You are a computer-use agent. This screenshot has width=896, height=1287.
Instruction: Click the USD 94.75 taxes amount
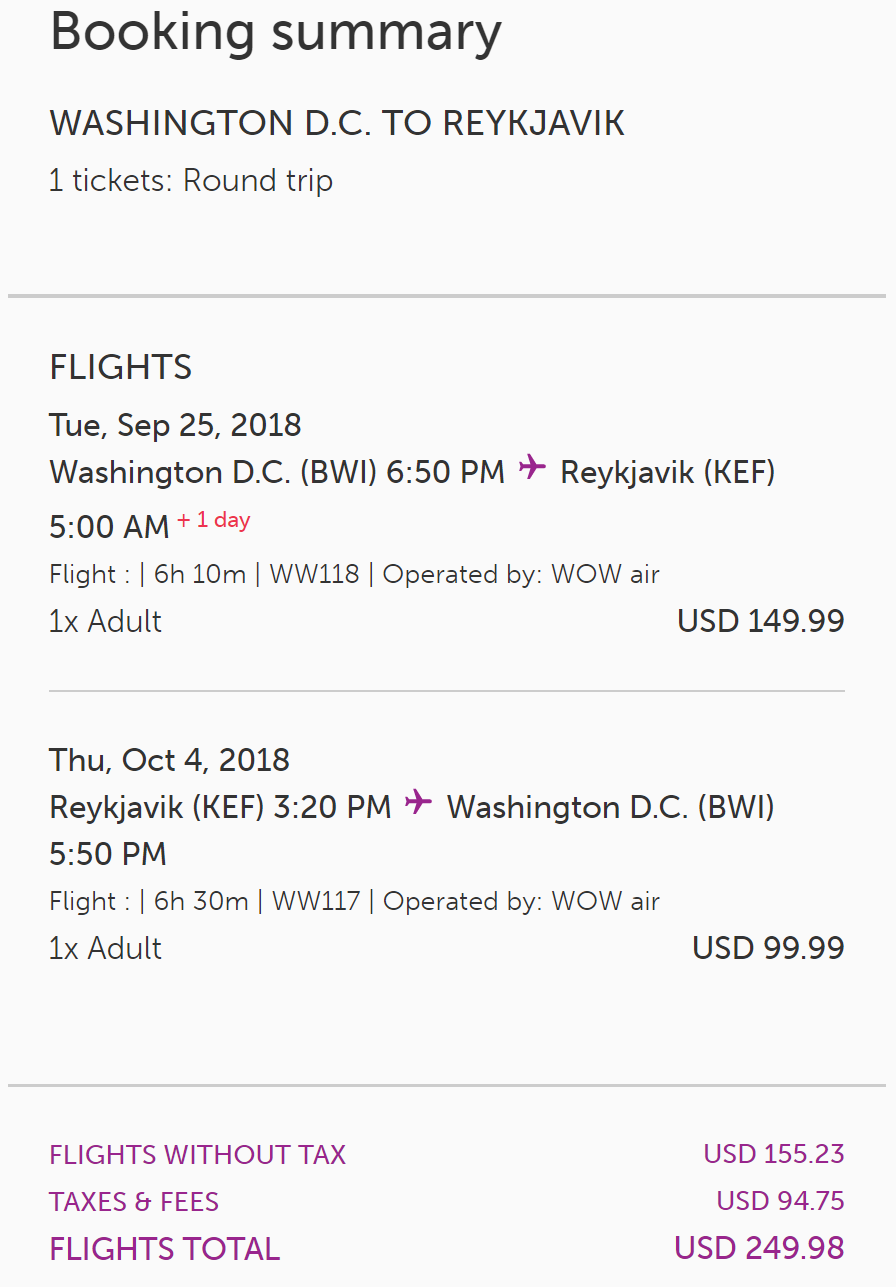[780, 1201]
